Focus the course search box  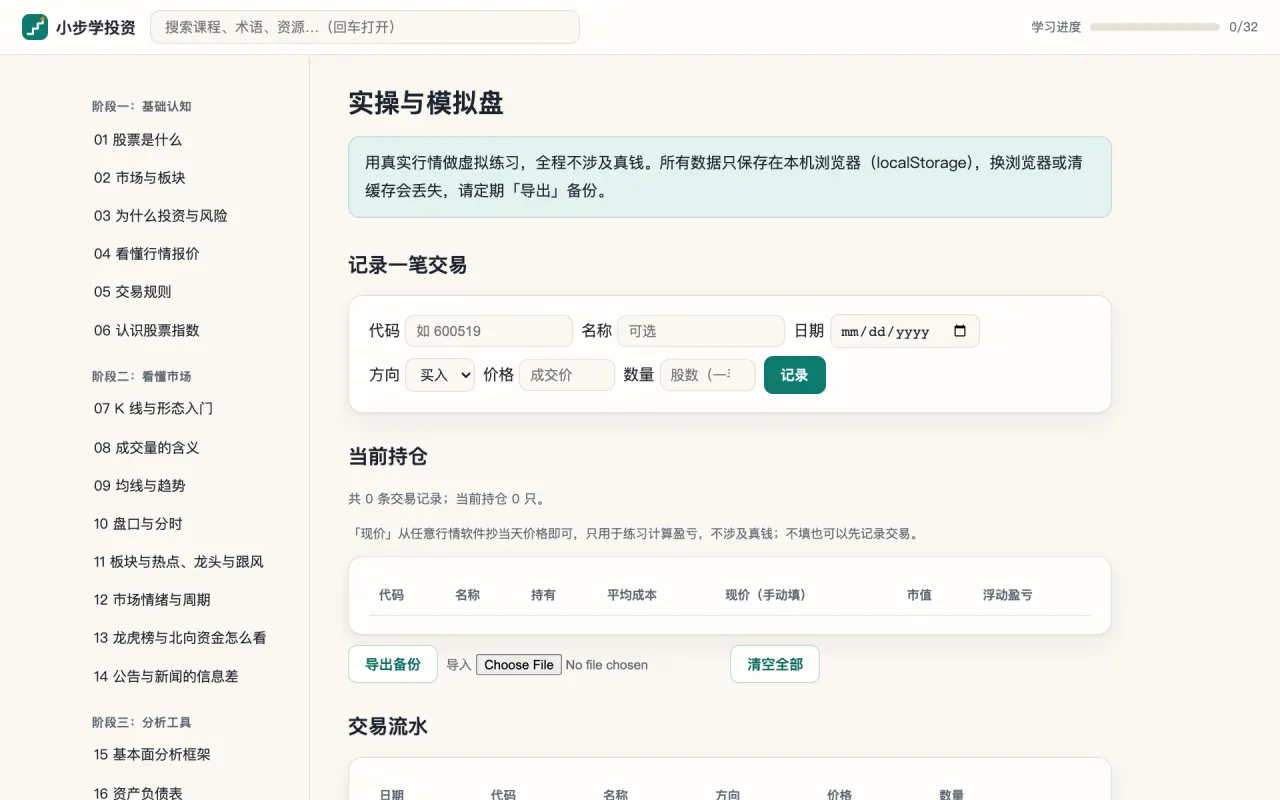coord(365,27)
